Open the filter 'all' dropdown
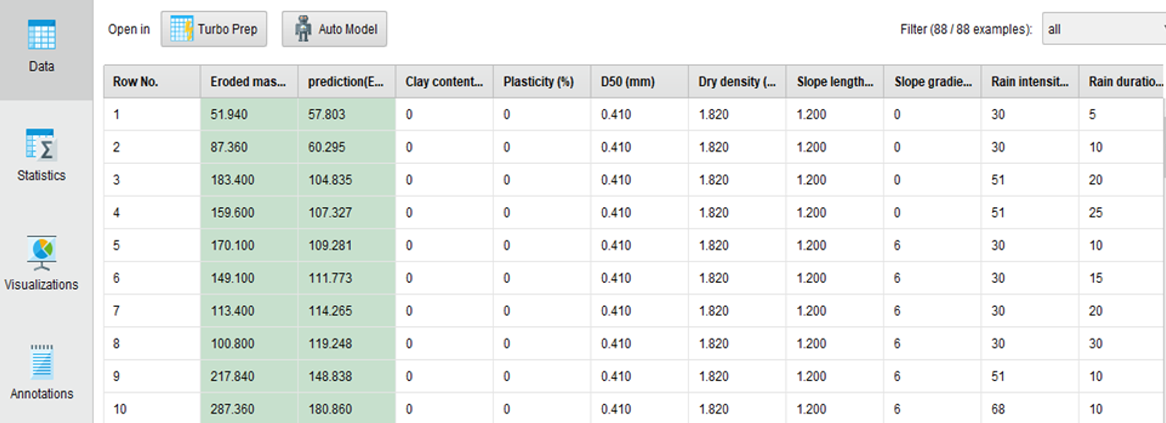Screen dimensions: 1166x423 point(1104,29)
